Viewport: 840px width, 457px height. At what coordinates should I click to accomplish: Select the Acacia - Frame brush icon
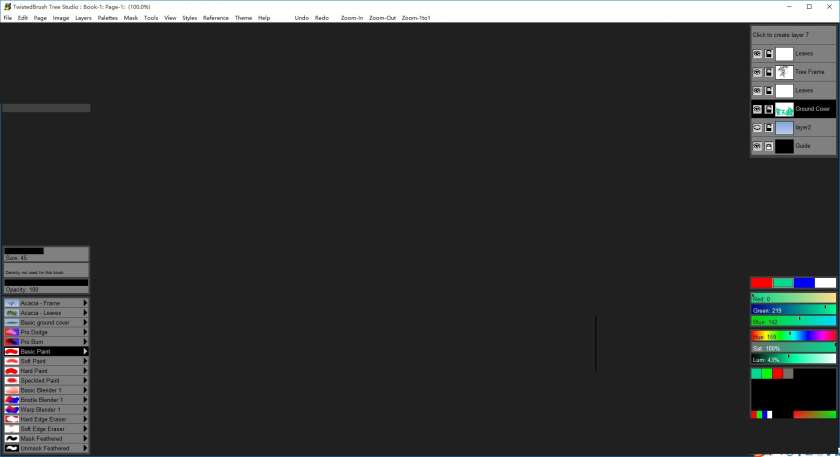12,303
